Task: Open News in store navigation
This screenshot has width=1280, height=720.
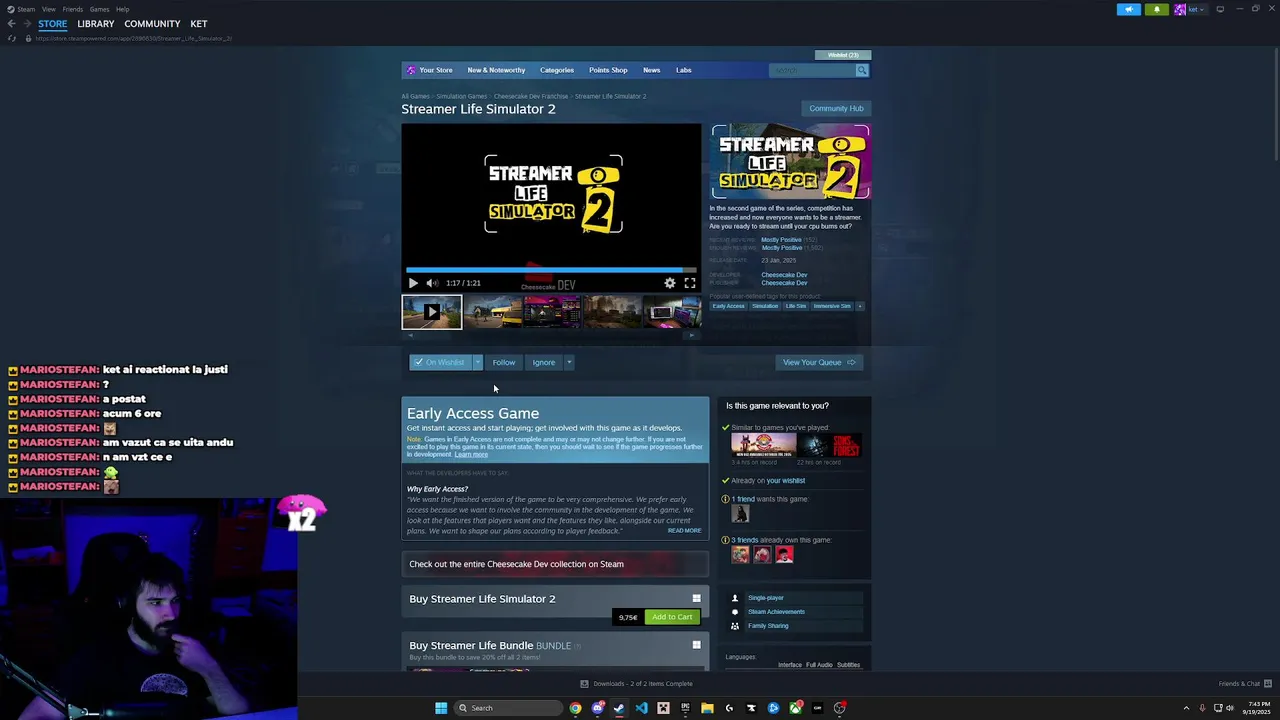Action: (652, 70)
